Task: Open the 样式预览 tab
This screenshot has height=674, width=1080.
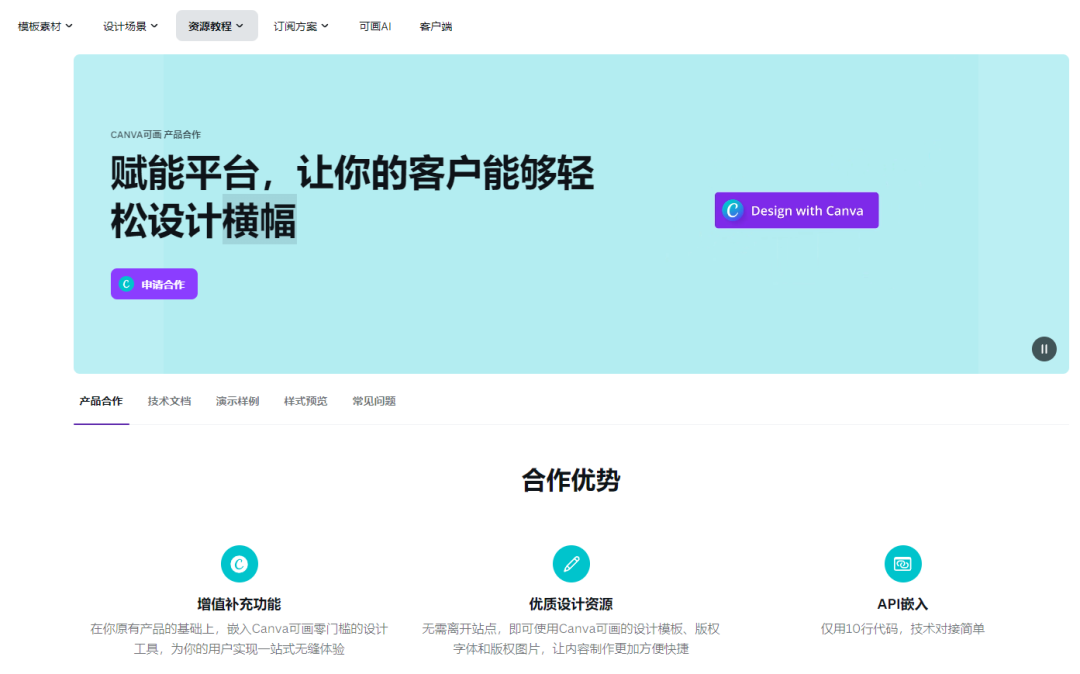Action: (306, 401)
